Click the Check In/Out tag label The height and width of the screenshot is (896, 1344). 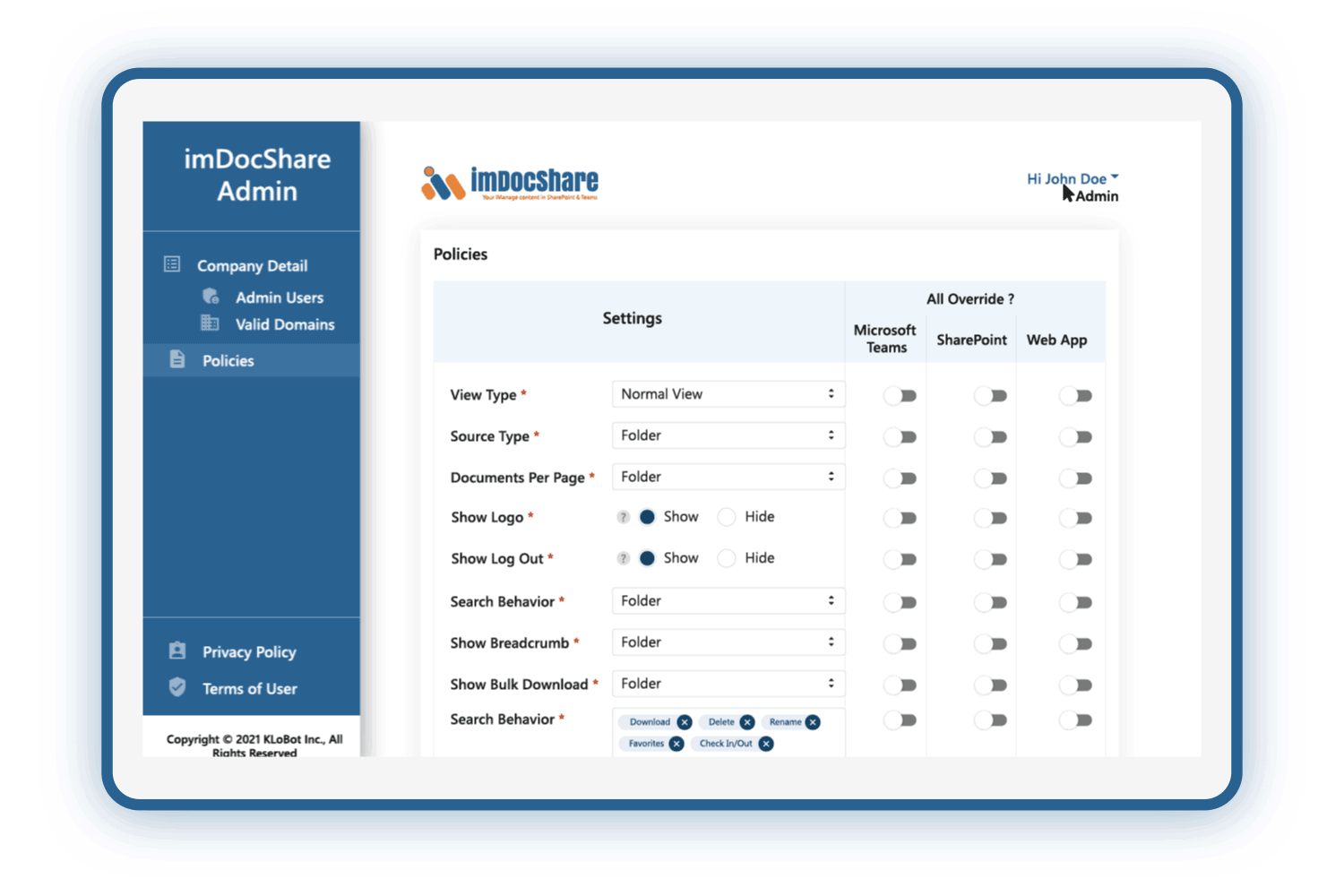click(726, 744)
